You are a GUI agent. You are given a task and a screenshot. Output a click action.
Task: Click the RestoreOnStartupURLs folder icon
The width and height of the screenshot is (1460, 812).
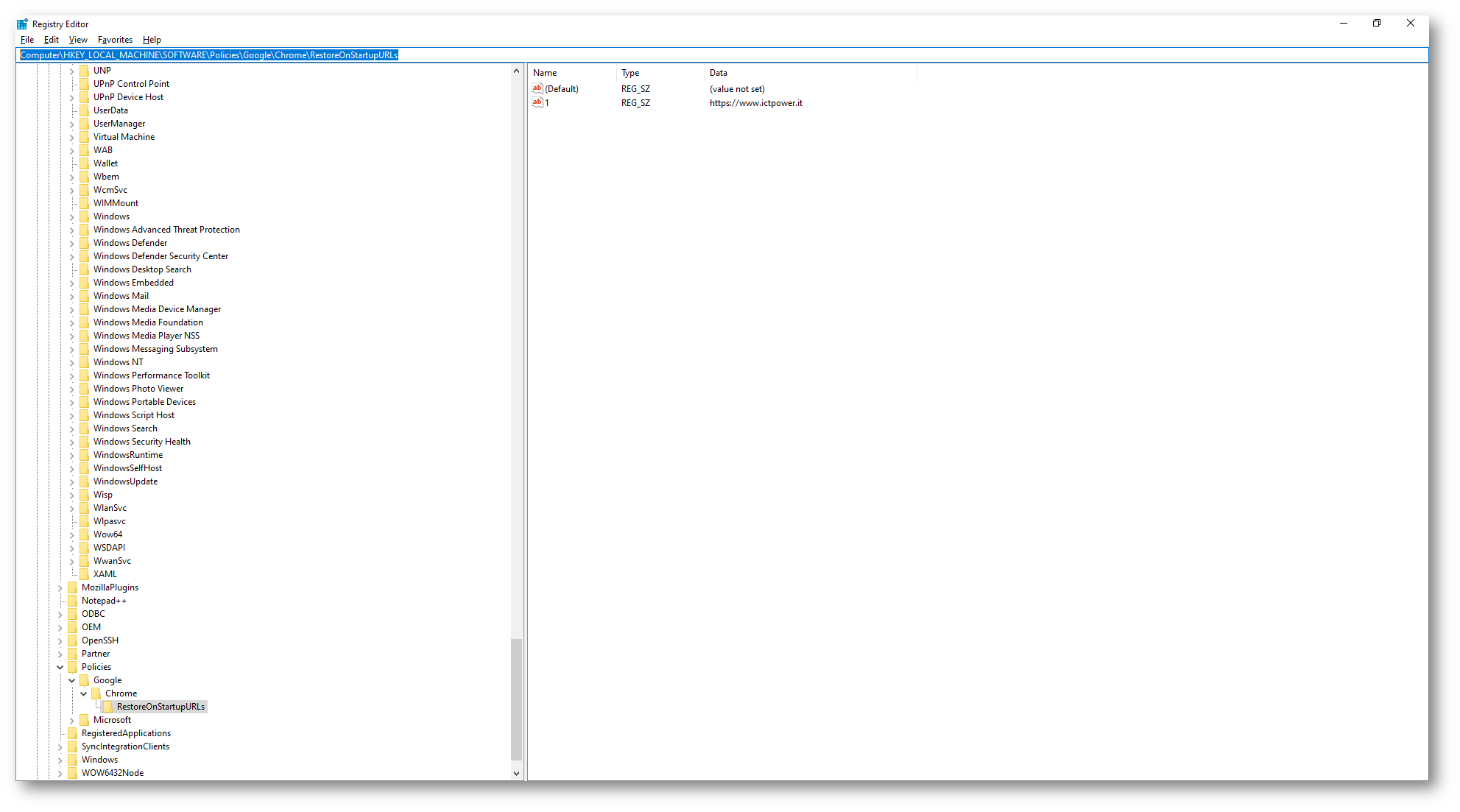click(108, 707)
